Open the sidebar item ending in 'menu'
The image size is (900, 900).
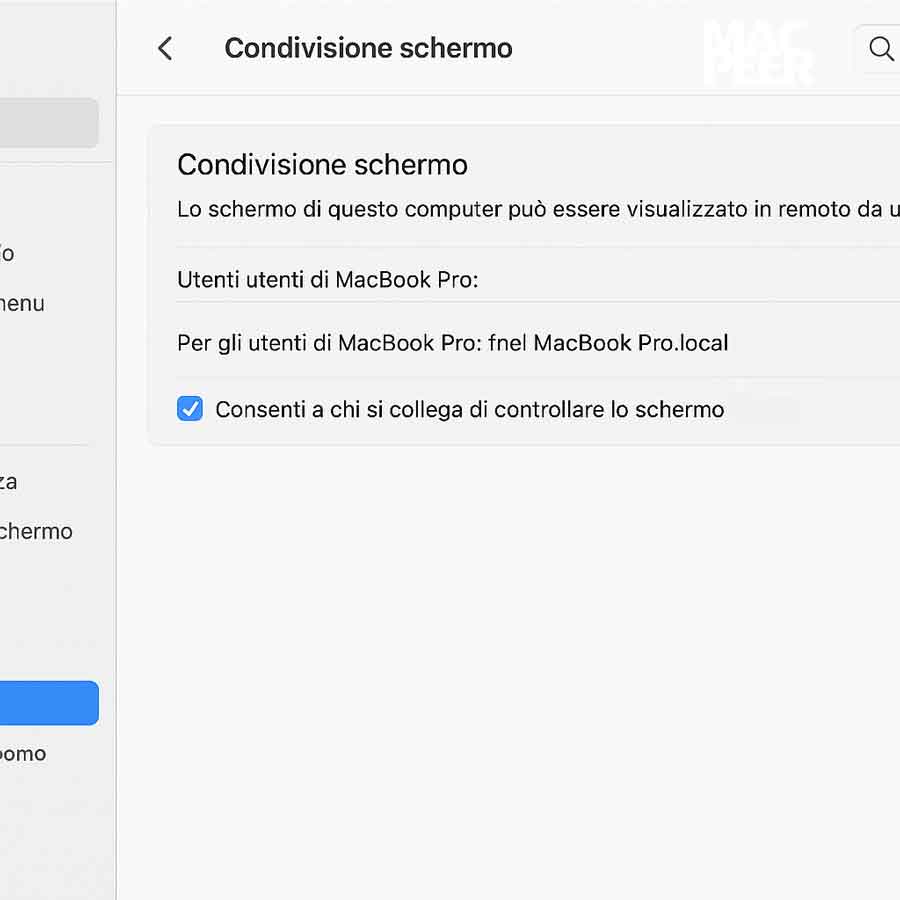pos(22,303)
